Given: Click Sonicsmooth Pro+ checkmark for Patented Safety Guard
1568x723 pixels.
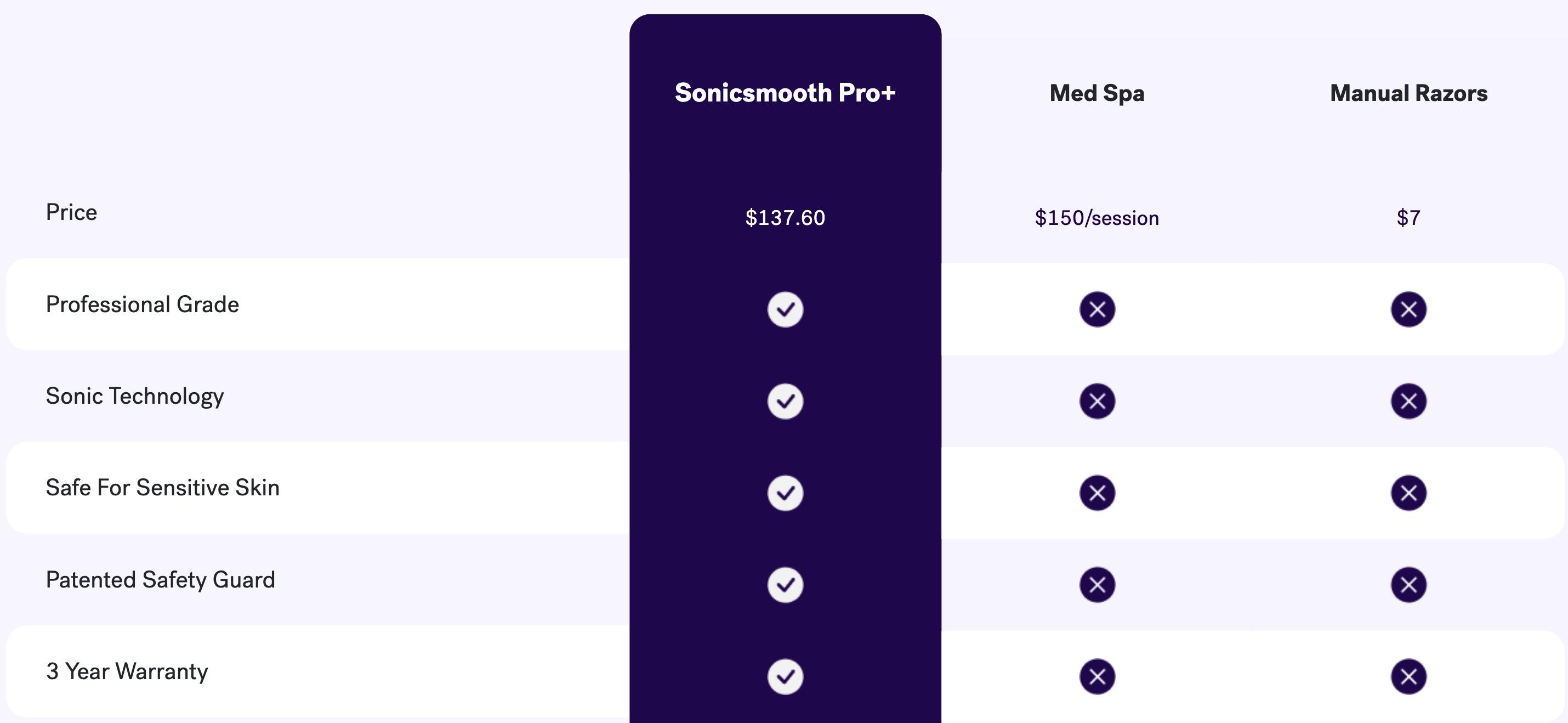Looking at the screenshot, I should click(785, 585).
